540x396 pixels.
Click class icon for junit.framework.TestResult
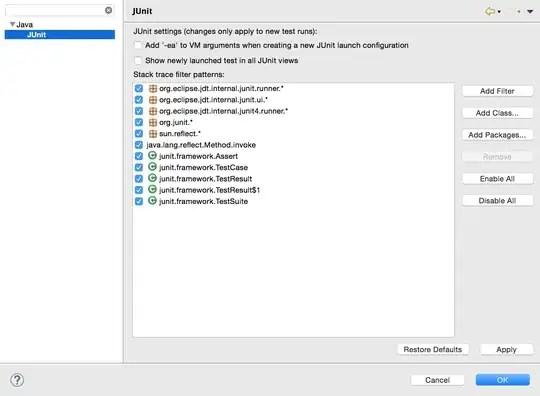pos(152,178)
